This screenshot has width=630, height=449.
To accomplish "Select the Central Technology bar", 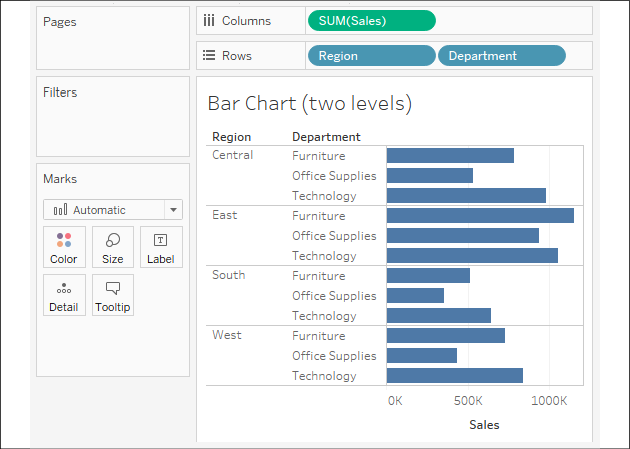I will pos(465,196).
